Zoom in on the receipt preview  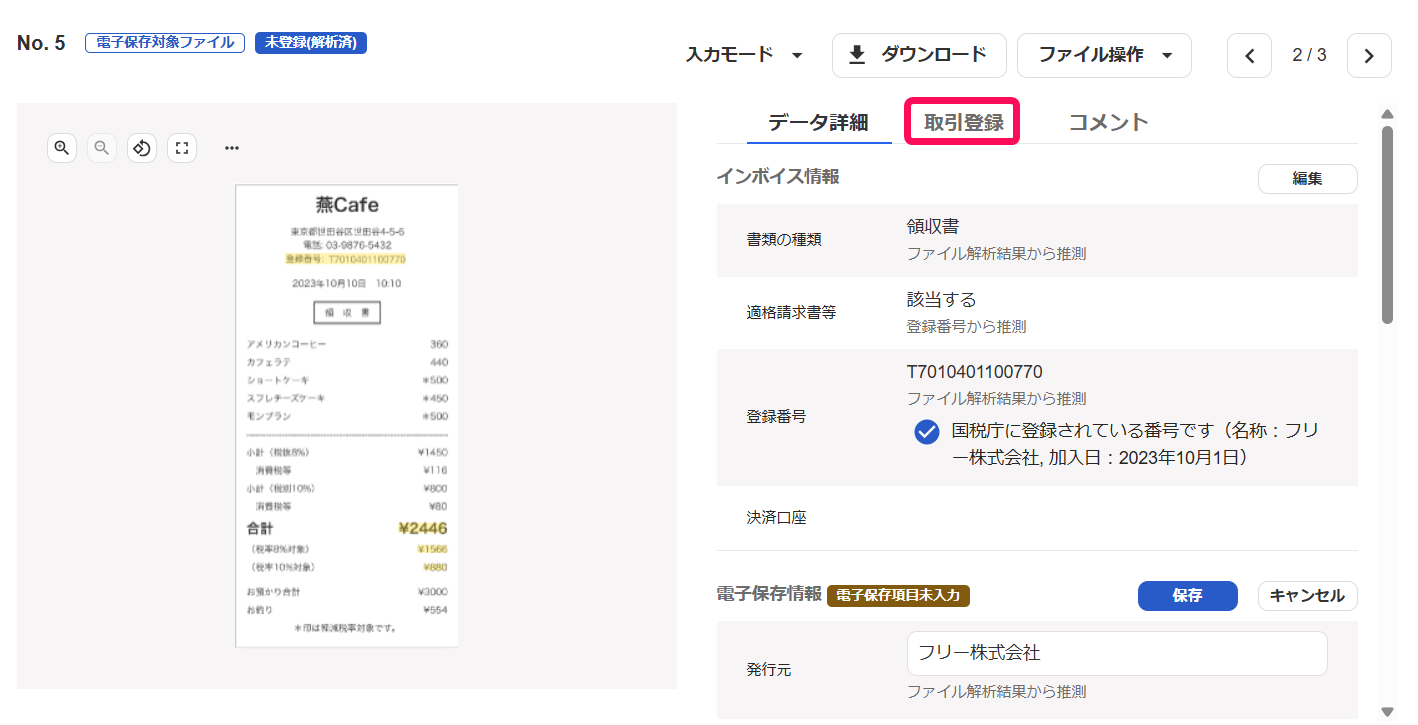click(62, 148)
